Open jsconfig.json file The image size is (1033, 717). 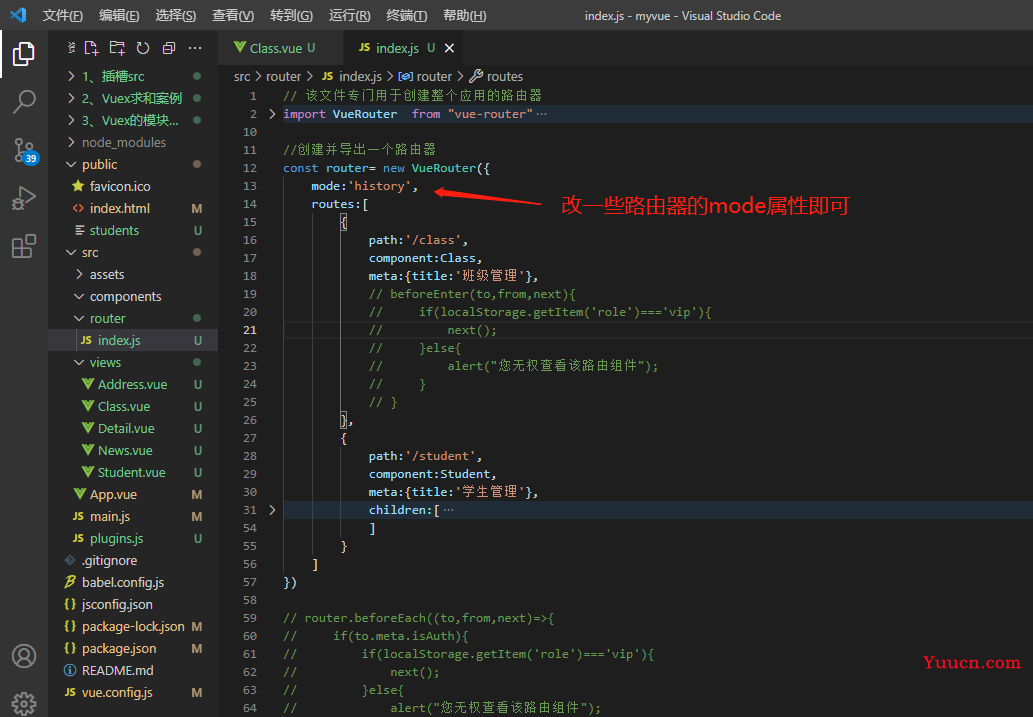coord(133,604)
